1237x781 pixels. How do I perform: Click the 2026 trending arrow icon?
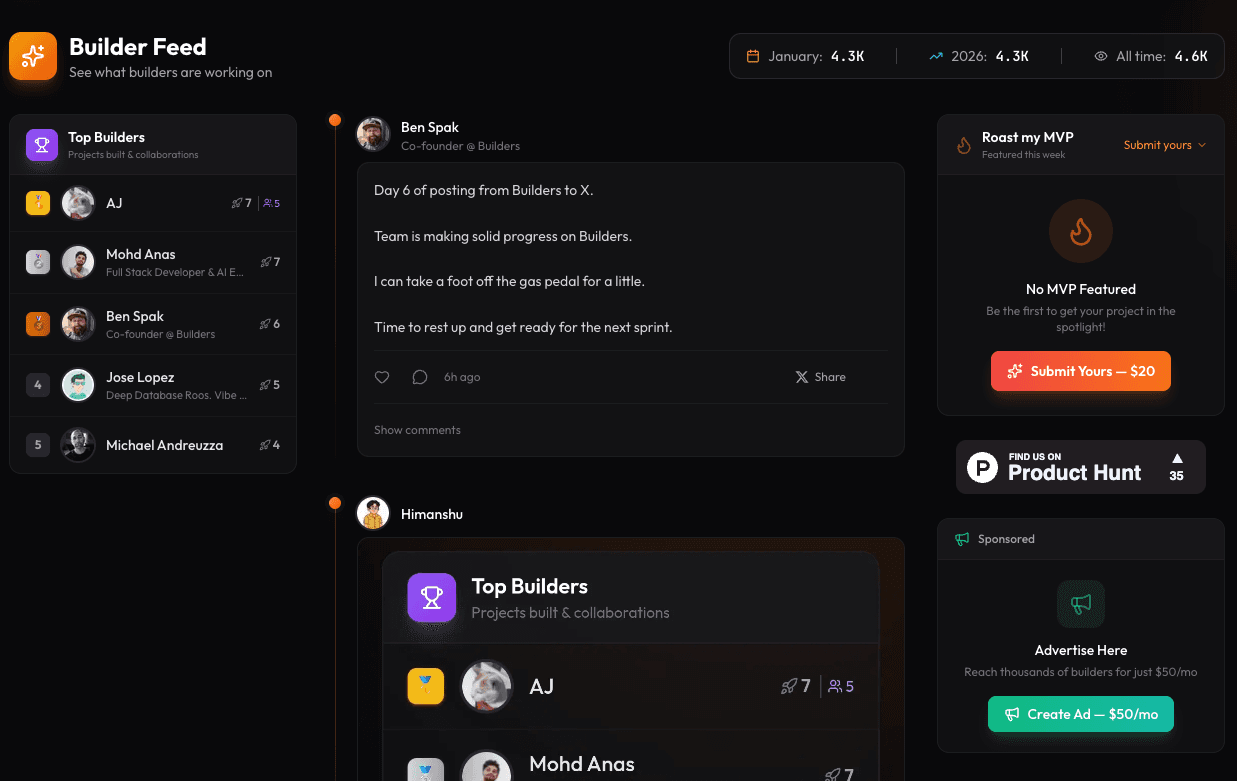[x=936, y=57]
